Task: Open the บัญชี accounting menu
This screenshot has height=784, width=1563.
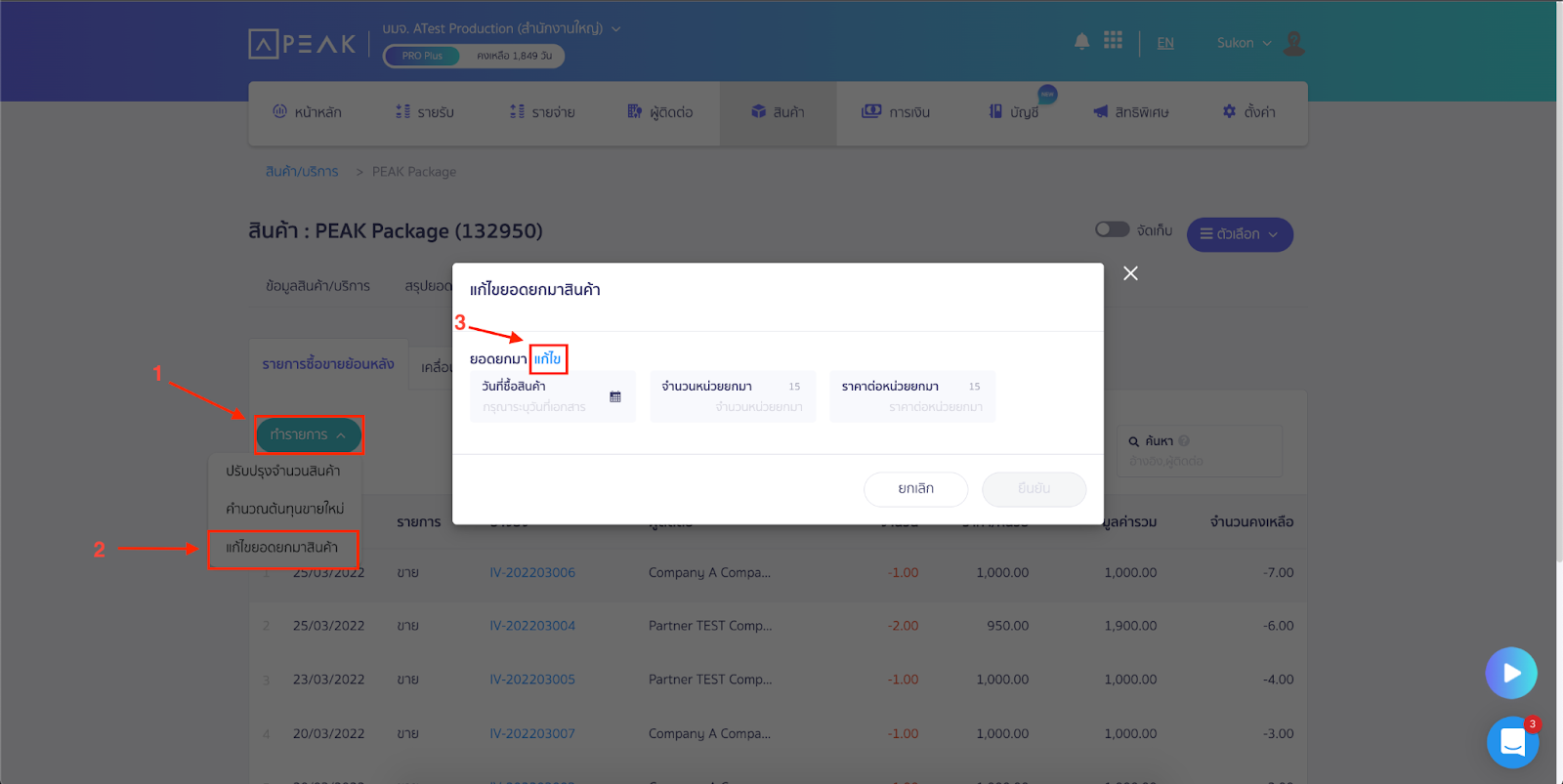Action: 1014,112
